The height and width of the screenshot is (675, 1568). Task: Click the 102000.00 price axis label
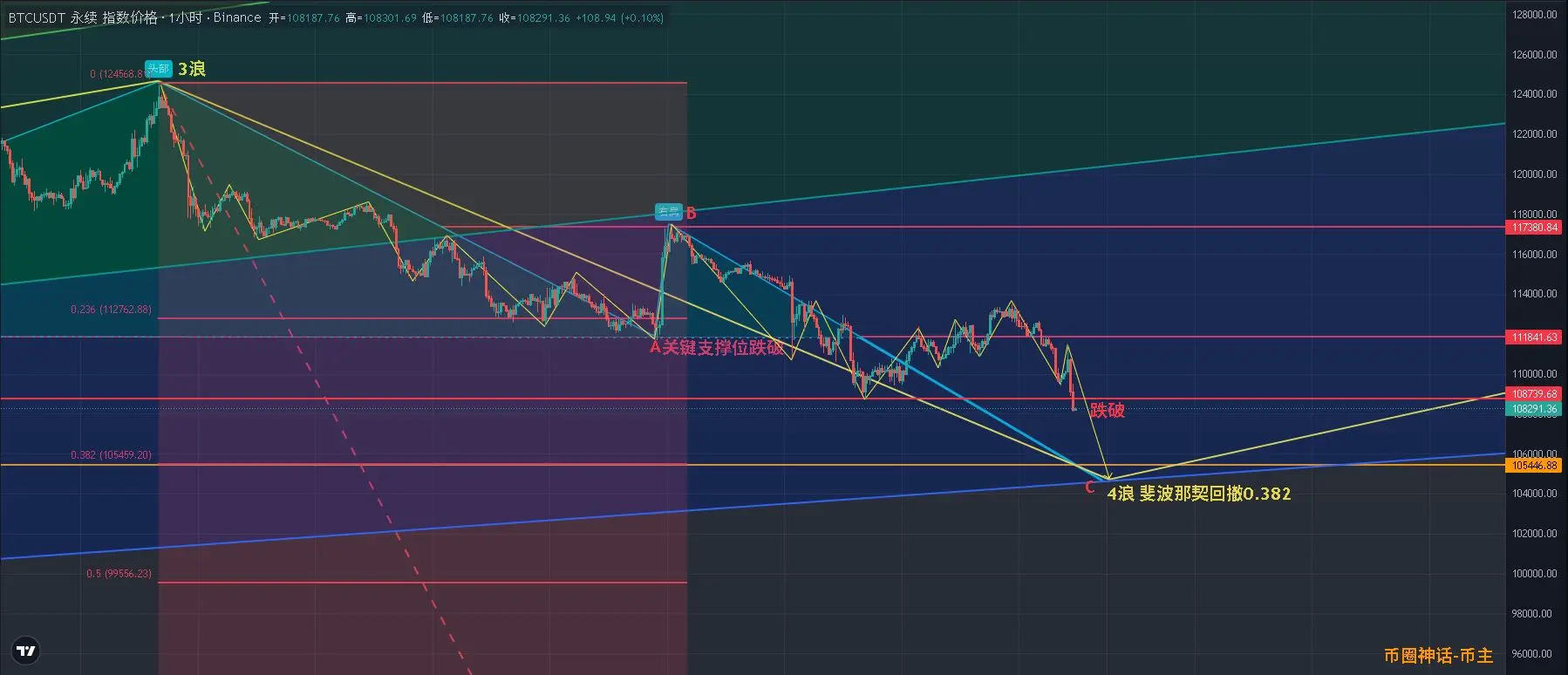(1534, 534)
